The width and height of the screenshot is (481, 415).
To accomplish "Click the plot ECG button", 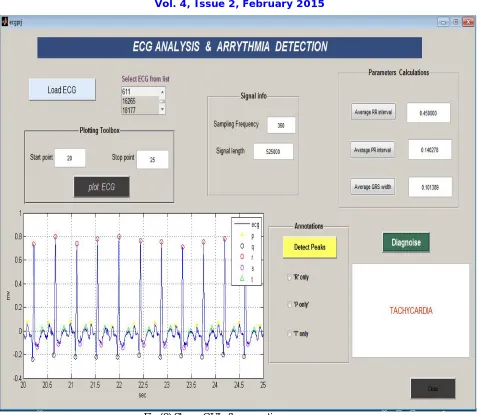I will point(102,187).
